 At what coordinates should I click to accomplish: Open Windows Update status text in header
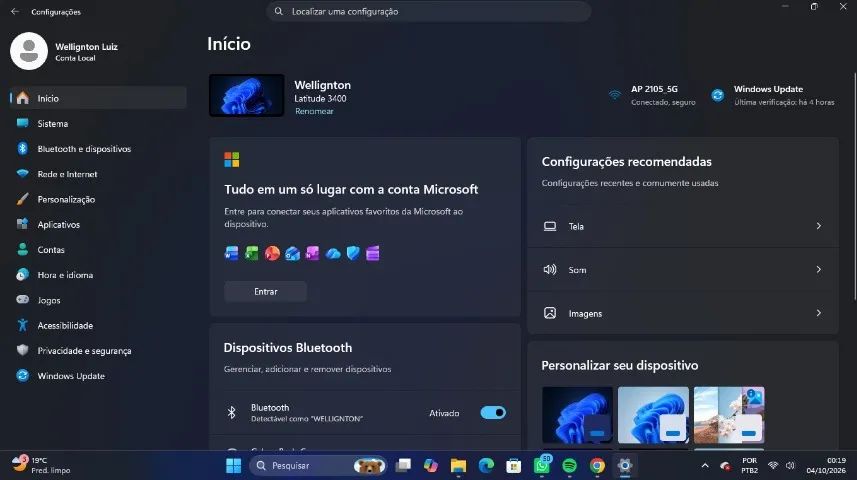[784, 95]
